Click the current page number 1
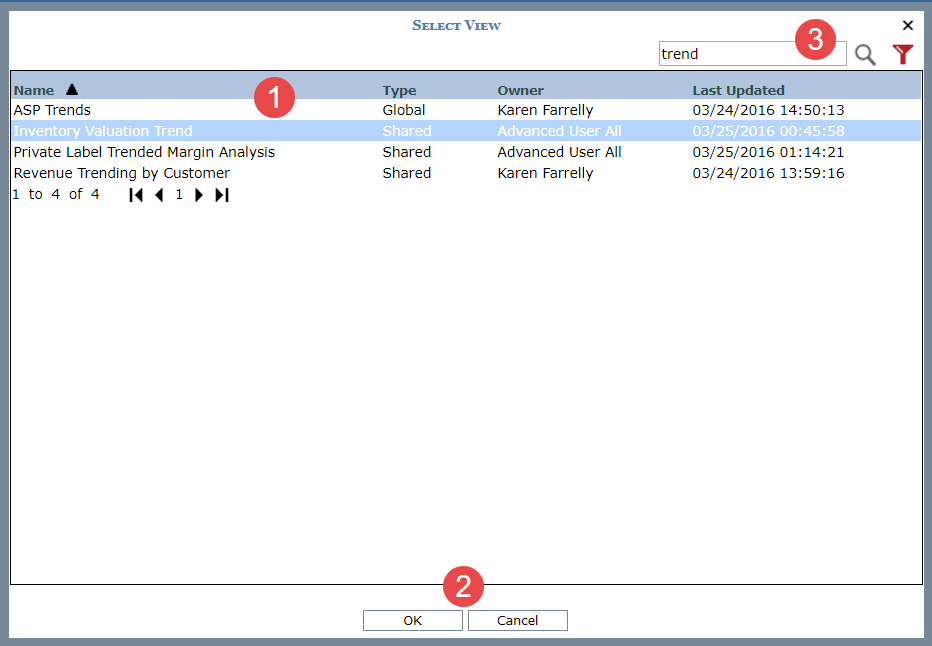 179,195
